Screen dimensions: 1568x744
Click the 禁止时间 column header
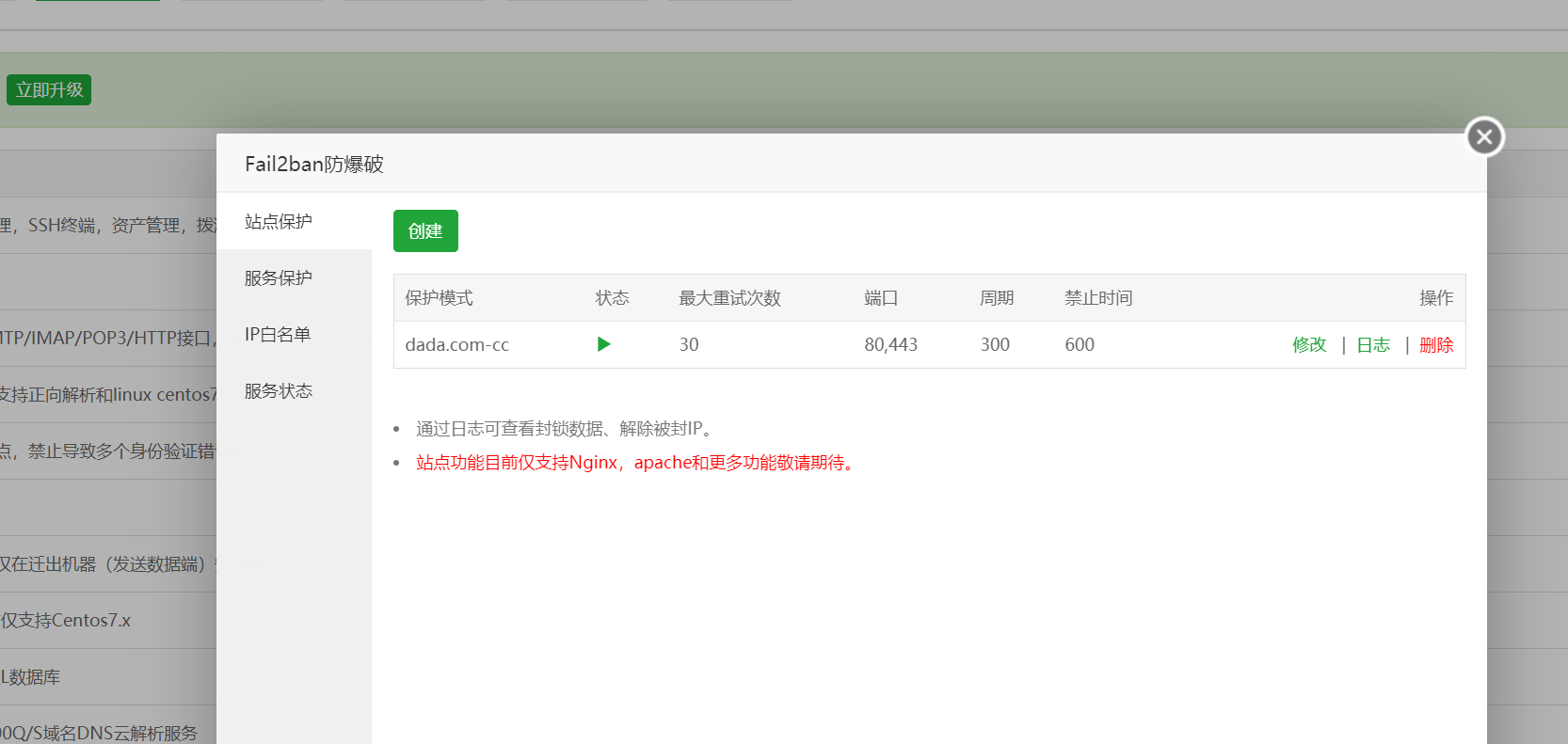coord(1098,298)
